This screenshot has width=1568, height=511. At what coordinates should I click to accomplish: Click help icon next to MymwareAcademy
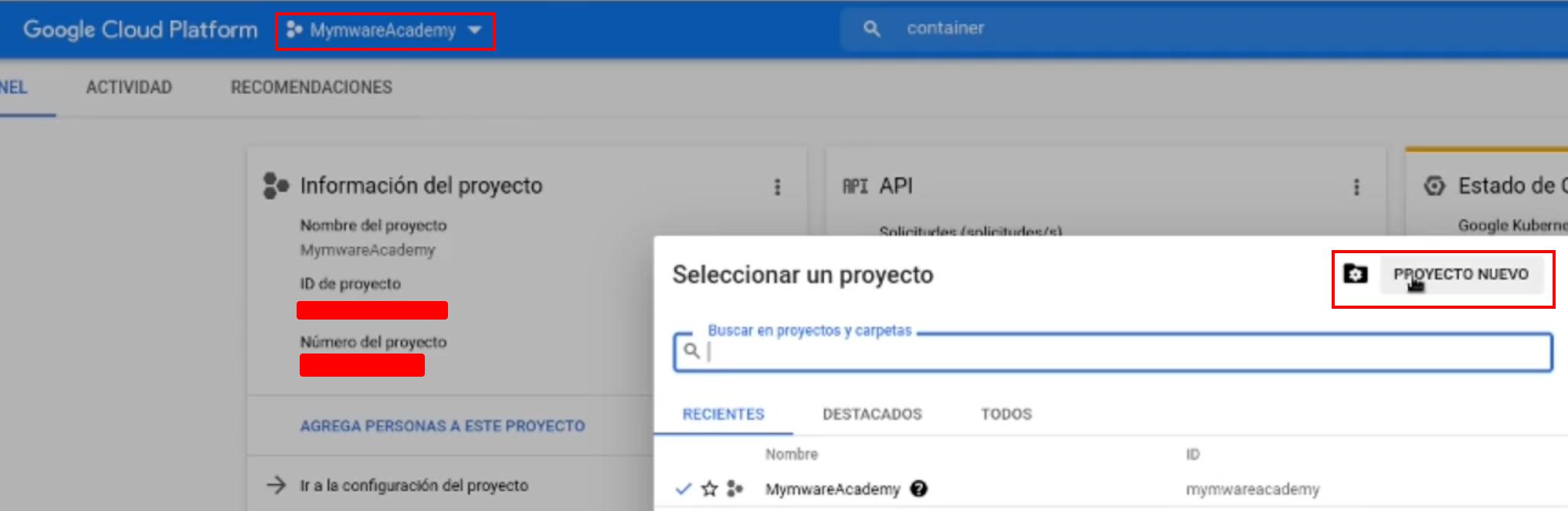(918, 489)
